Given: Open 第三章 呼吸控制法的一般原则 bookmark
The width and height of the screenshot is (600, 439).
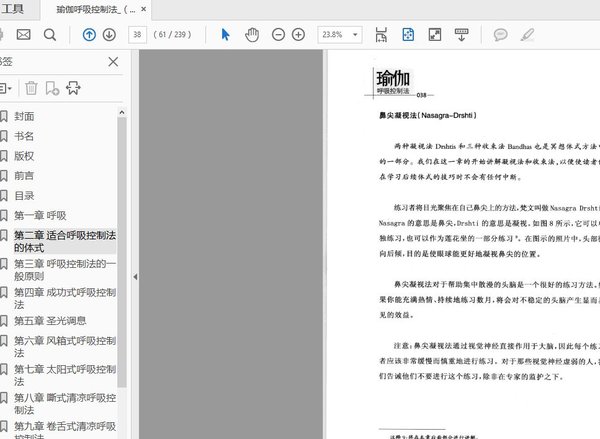Looking at the screenshot, I should [x=65, y=270].
